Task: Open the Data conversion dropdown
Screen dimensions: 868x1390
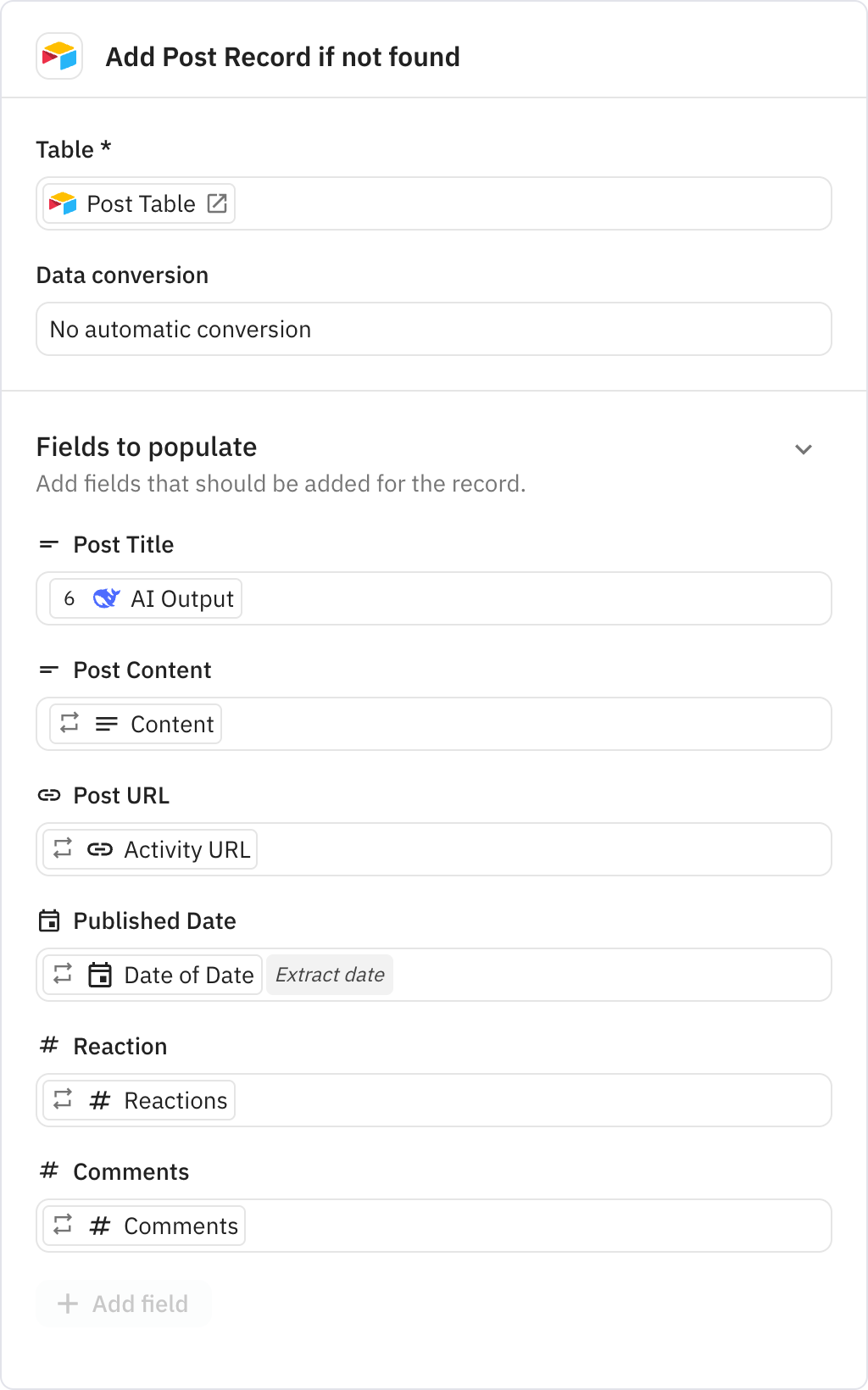Action: (x=433, y=329)
